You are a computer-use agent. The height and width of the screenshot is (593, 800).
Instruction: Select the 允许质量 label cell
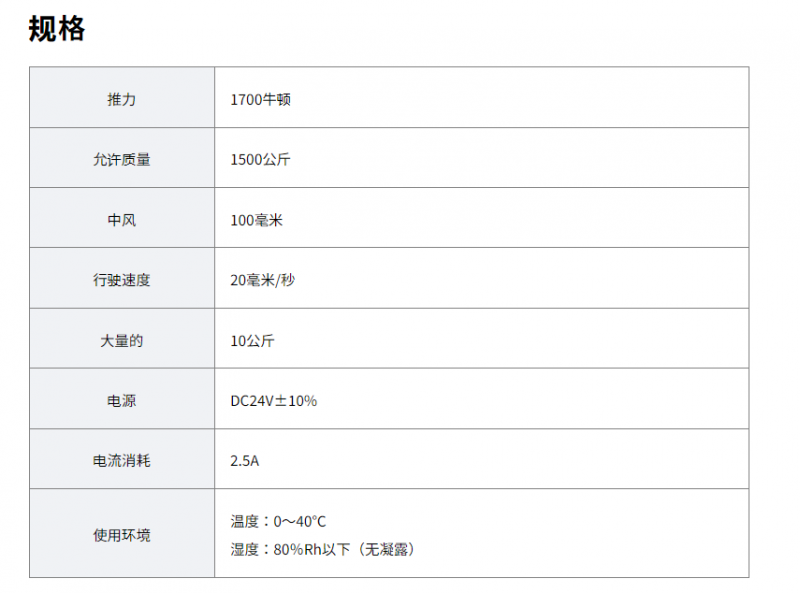(x=121, y=159)
